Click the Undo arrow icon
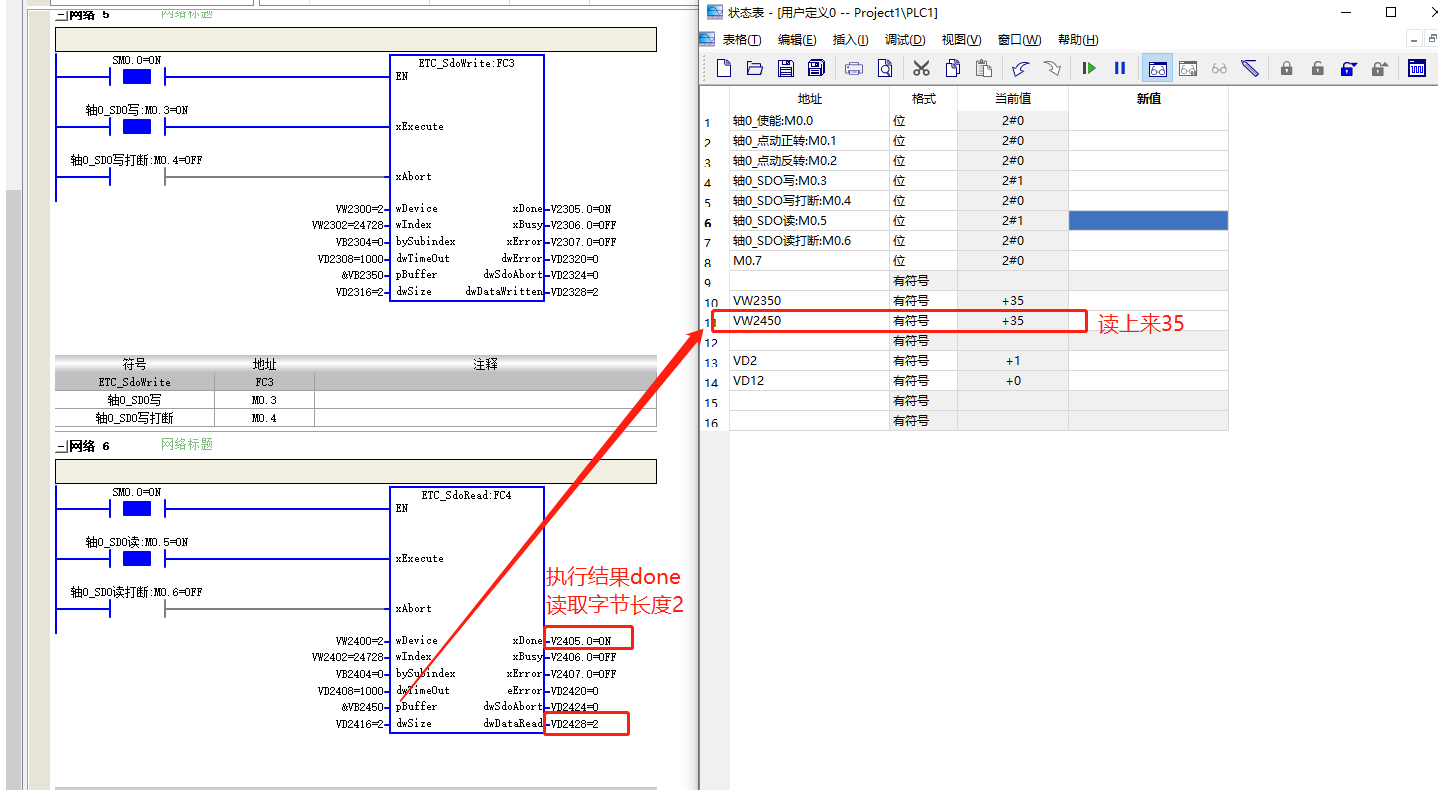Viewport: 1438px width, 790px height. (1020, 68)
